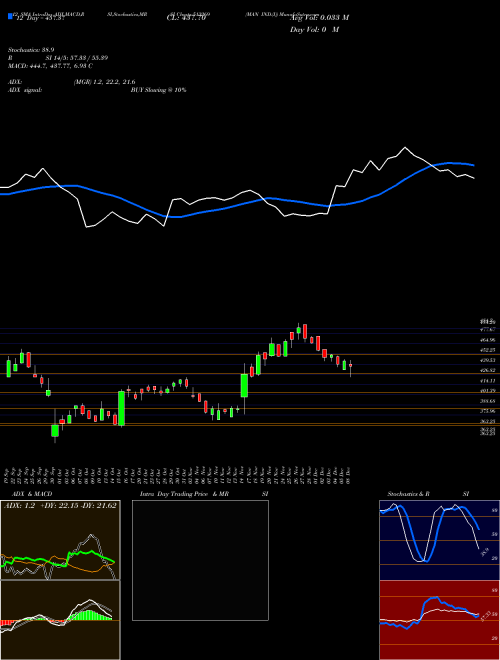Click the highest red candle at the price peak

(305, 331)
